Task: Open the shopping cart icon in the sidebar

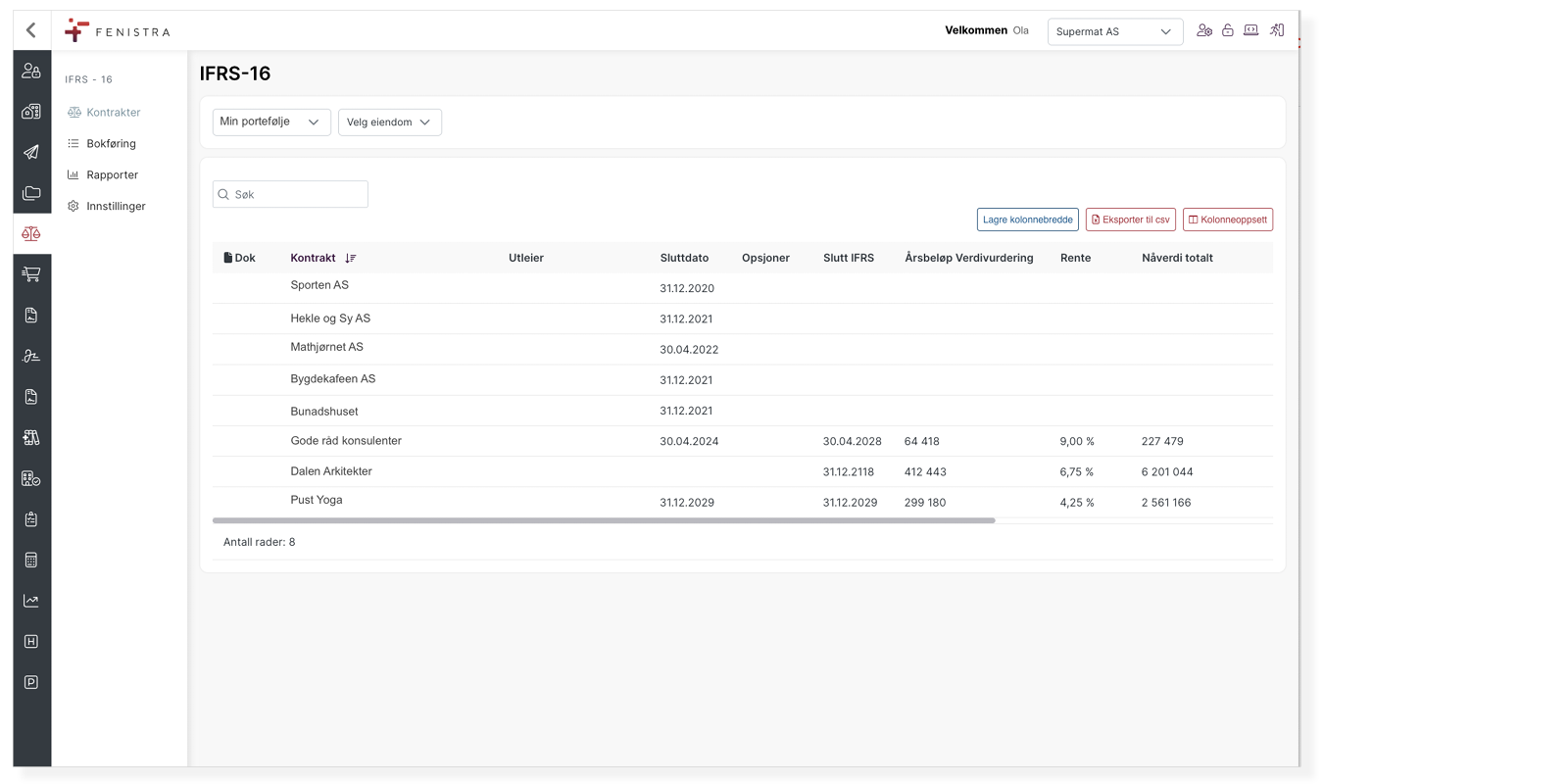Action: pos(31,274)
